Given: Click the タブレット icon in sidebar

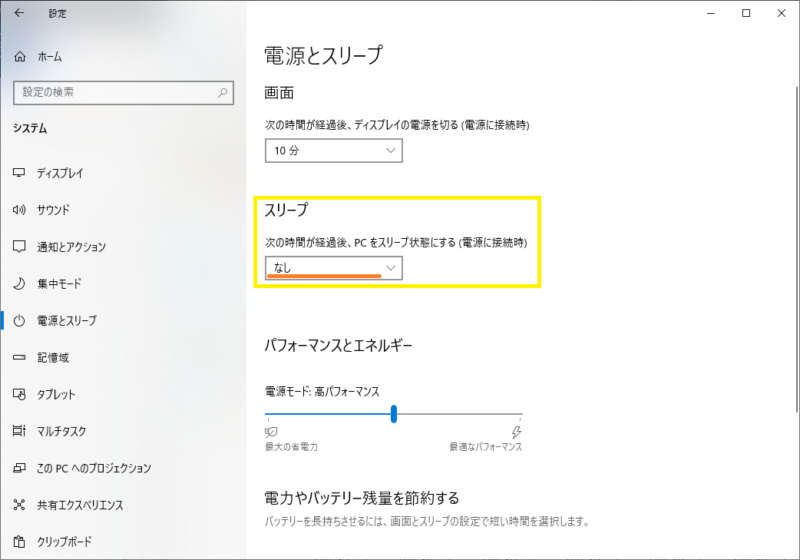Looking at the screenshot, I should 19,394.
